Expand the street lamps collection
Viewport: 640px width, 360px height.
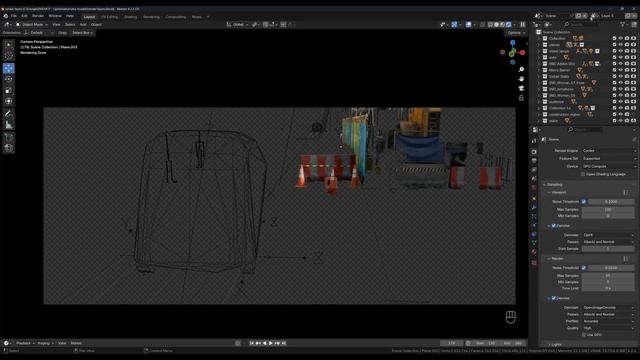[539, 51]
